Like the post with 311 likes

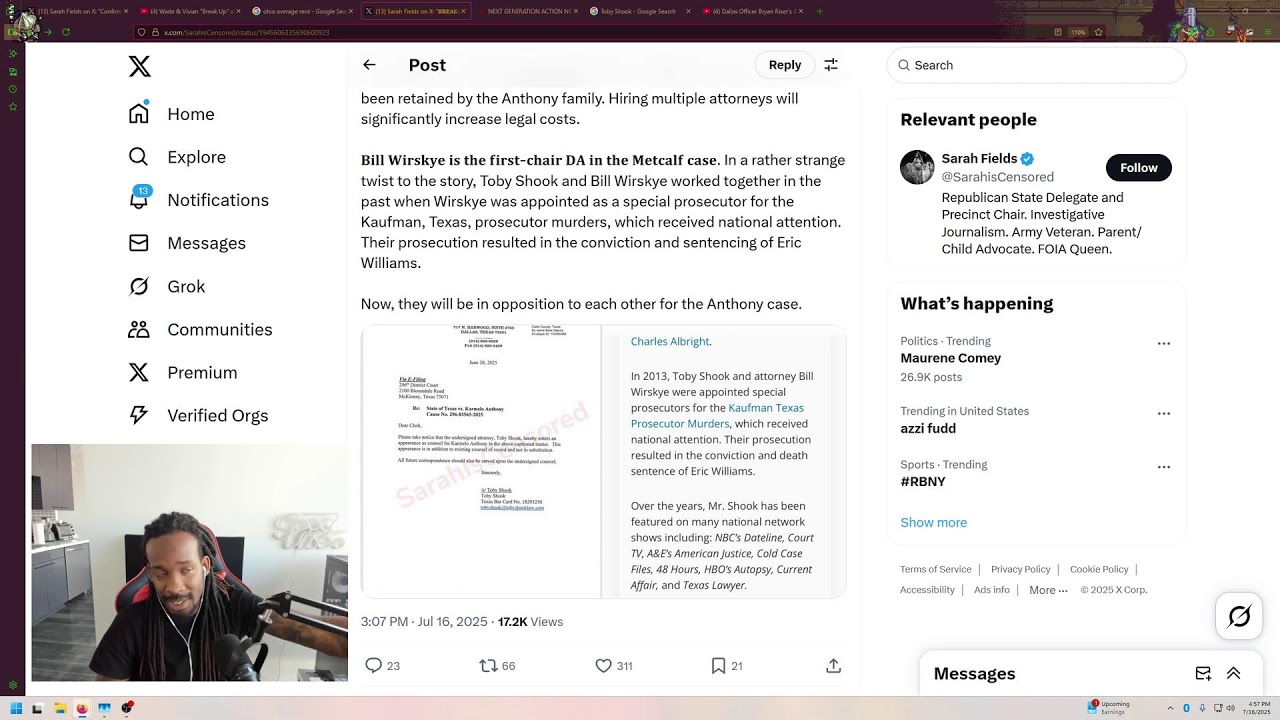[603, 665]
